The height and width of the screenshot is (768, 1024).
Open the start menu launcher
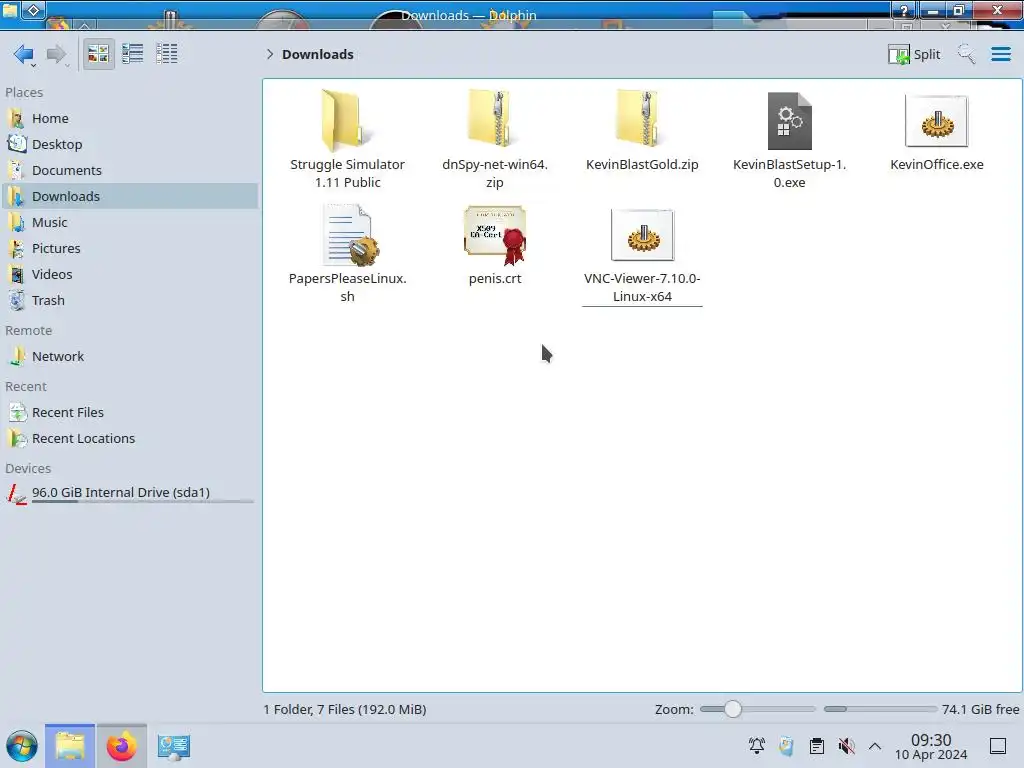(22, 746)
